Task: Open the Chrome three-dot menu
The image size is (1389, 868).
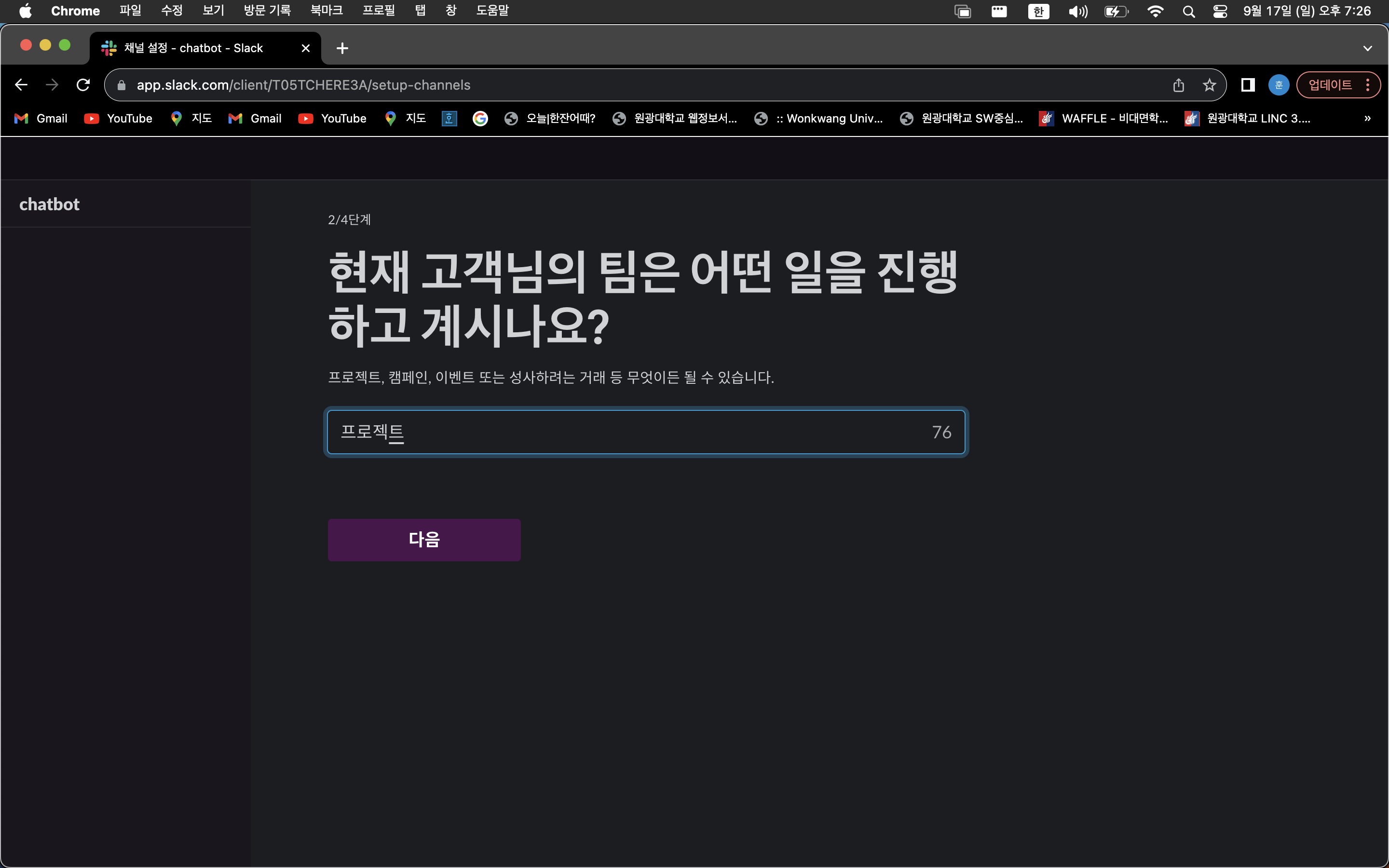Action: click(x=1368, y=85)
